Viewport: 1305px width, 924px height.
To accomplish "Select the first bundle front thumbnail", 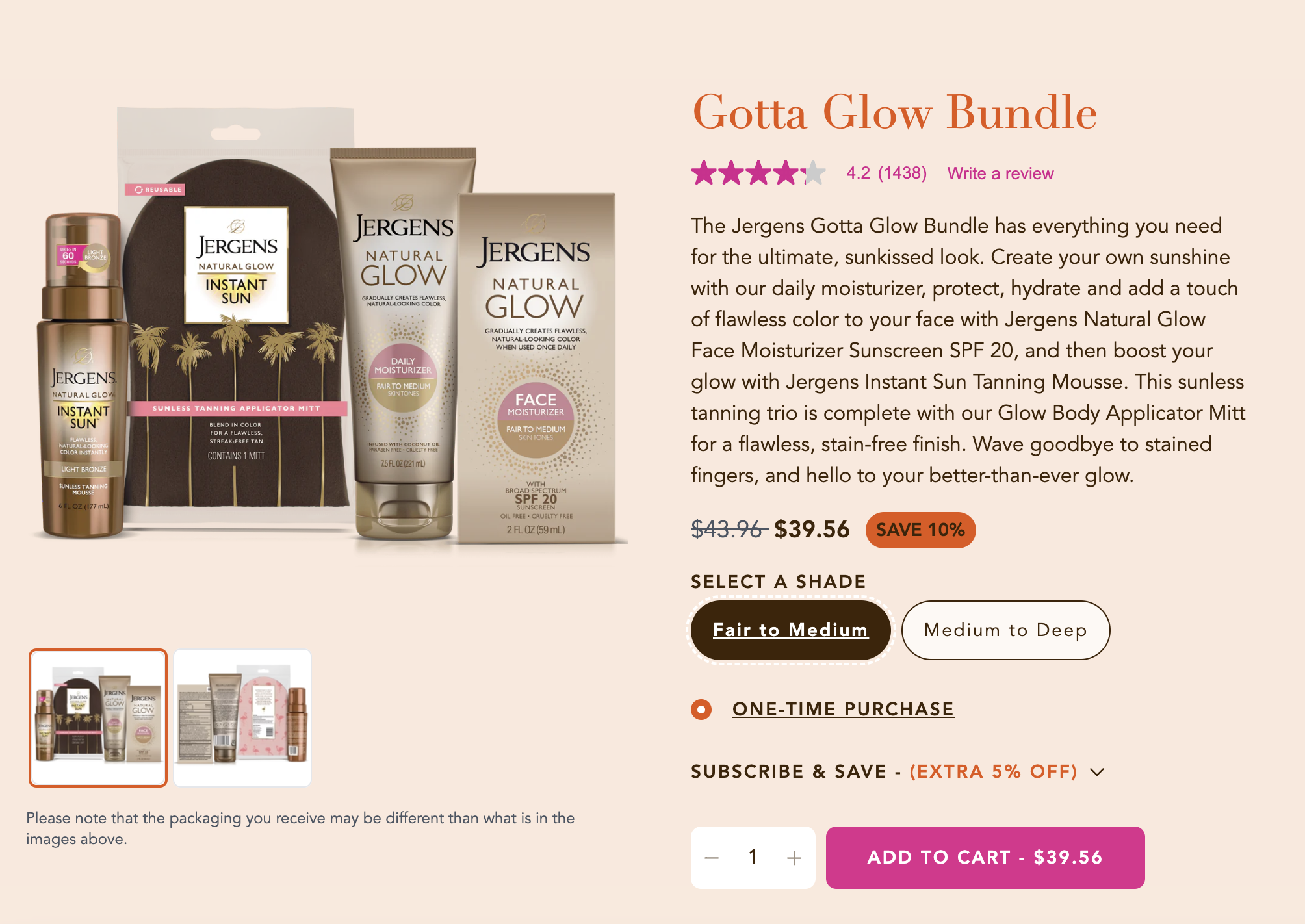I will click(x=98, y=718).
